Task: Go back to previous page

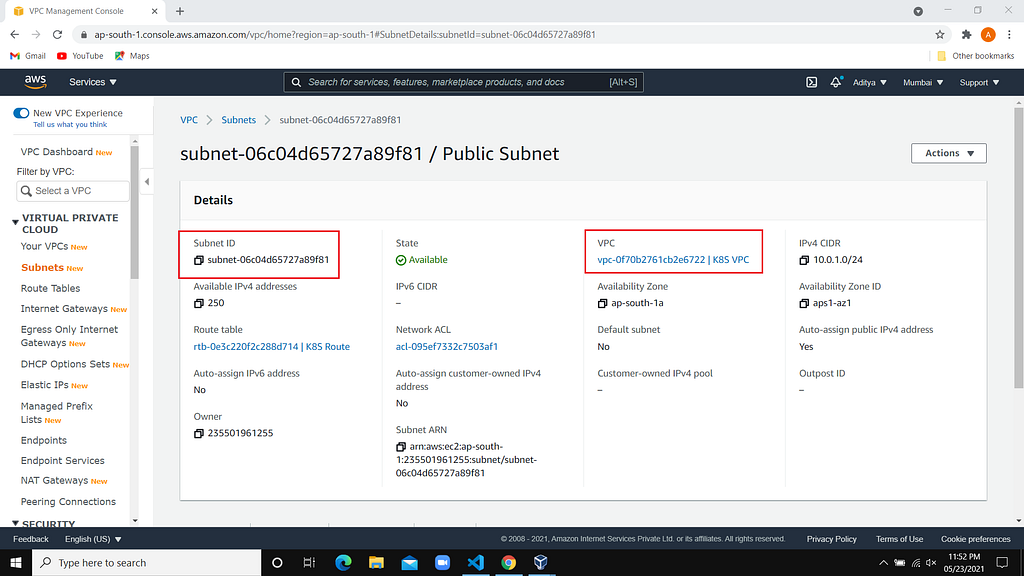Action: (x=15, y=35)
